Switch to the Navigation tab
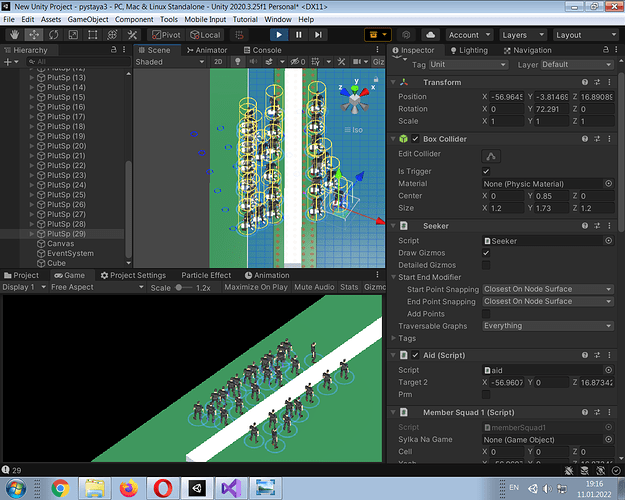Screen dimensions: 625x500 (527, 50)
